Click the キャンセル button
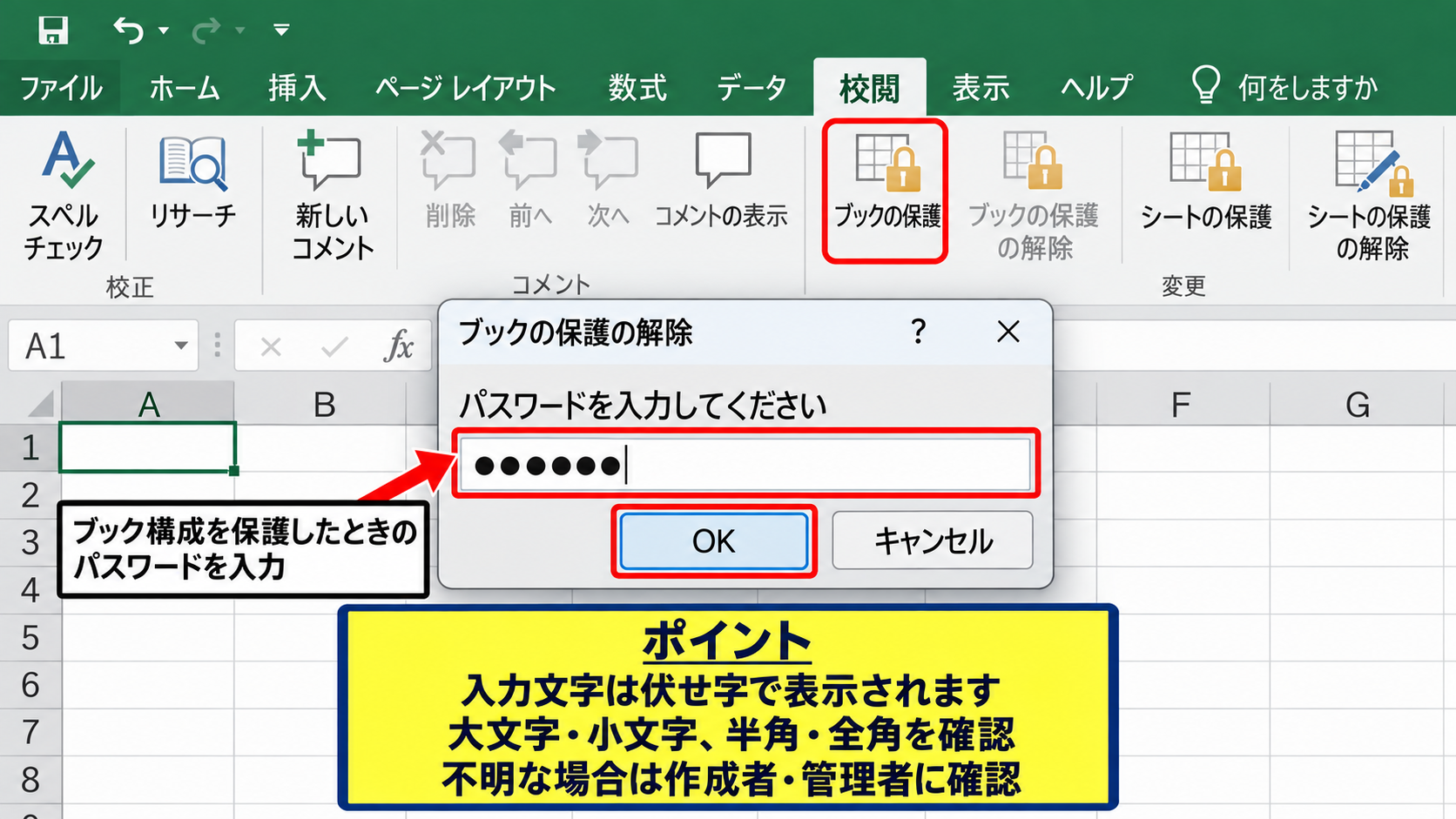The height and width of the screenshot is (819, 1456). (x=933, y=540)
